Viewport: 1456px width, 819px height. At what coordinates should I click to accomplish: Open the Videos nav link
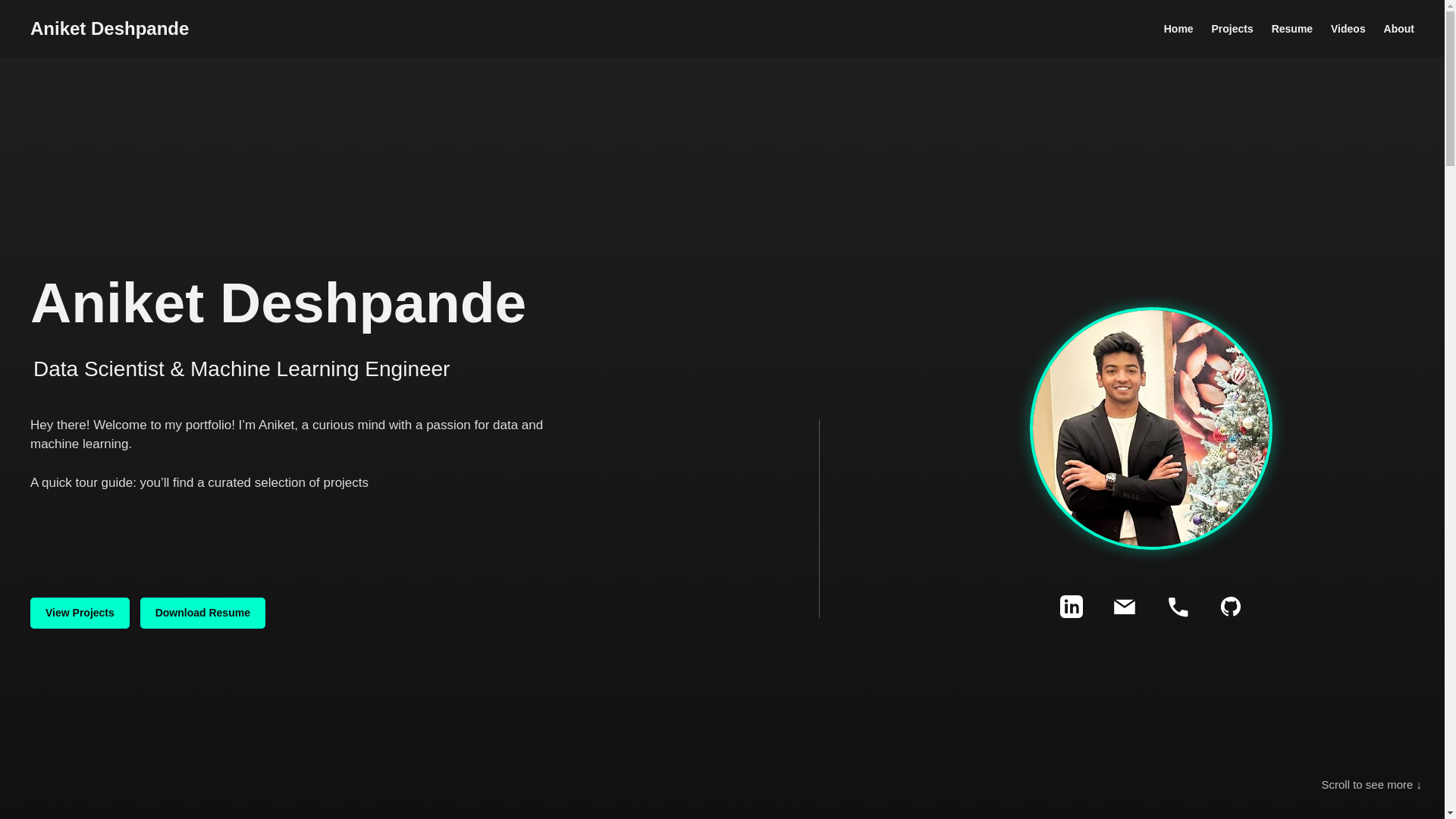1348,29
